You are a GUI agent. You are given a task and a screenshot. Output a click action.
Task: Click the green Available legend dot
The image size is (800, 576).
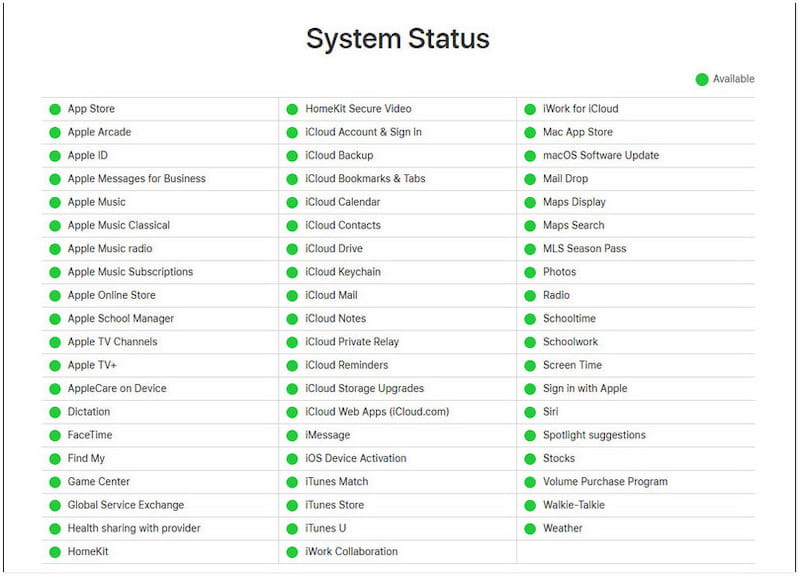click(x=702, y=78)
